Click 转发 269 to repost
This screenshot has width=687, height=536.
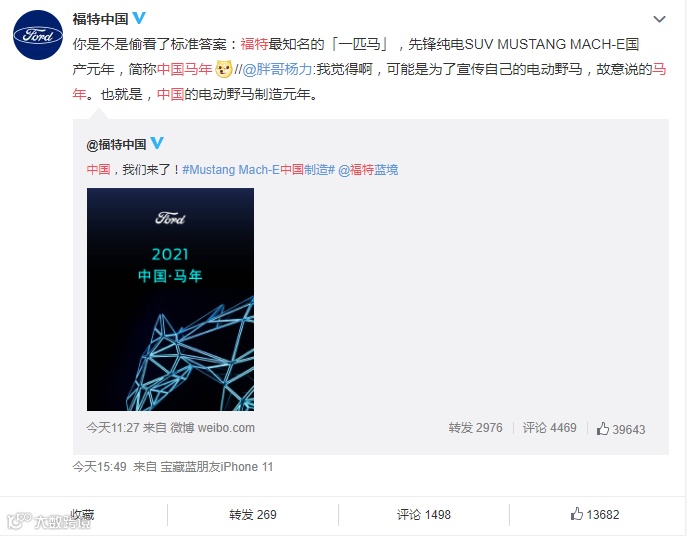coord(253,515)
